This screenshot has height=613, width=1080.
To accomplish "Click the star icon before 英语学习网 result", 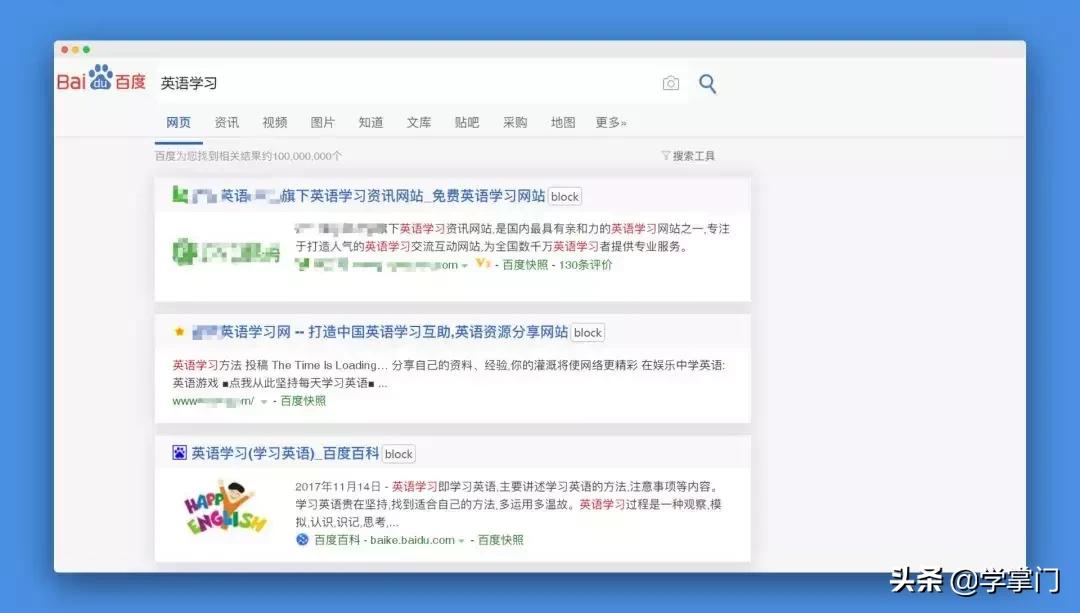I will 179,331.
